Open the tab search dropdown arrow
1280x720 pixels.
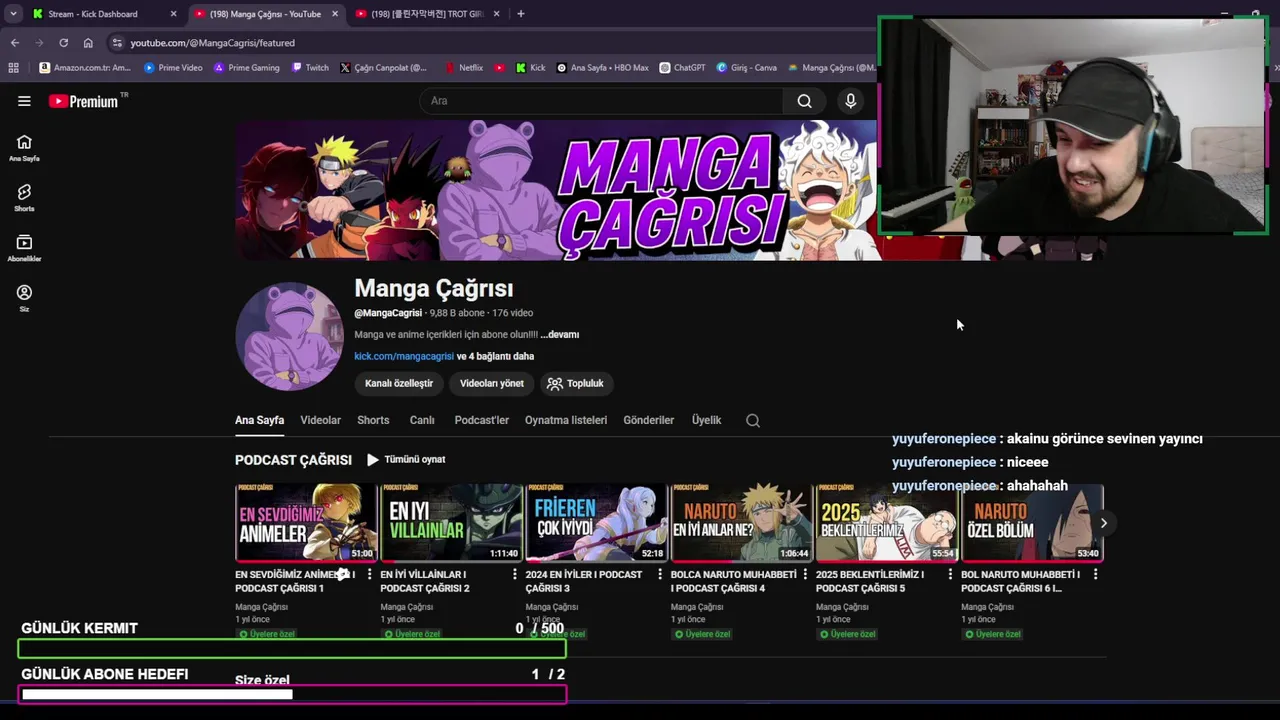pyautogui.click(x=13, y=14)
